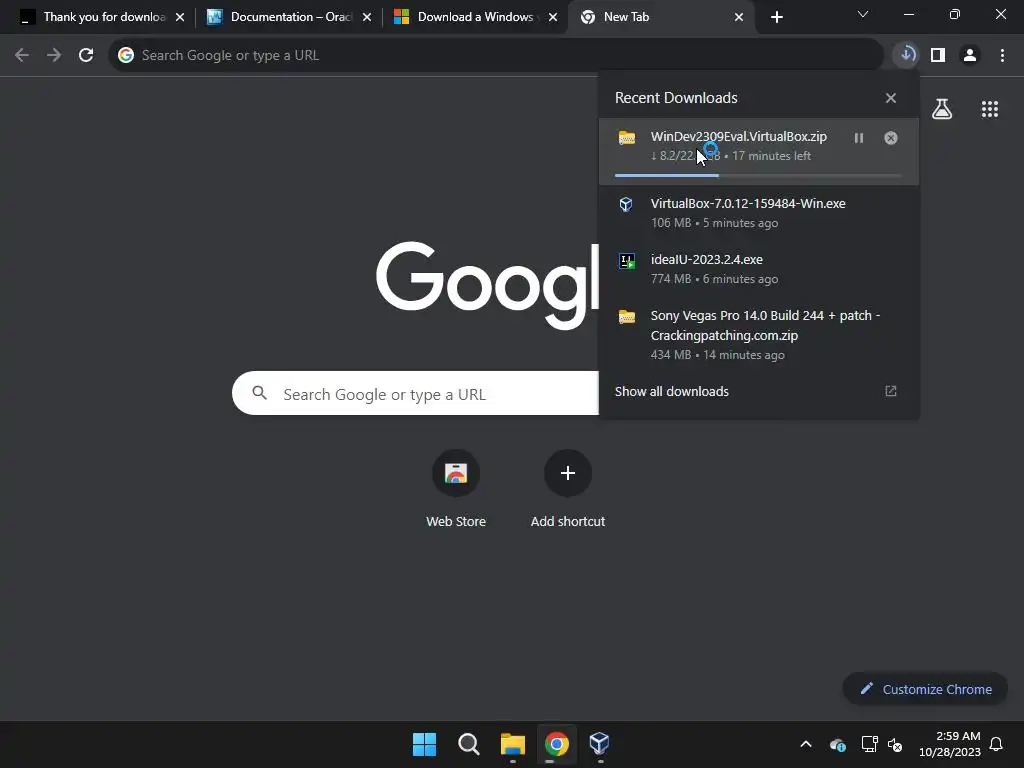Click the muted volume tray icon

[x=895, y=744]
